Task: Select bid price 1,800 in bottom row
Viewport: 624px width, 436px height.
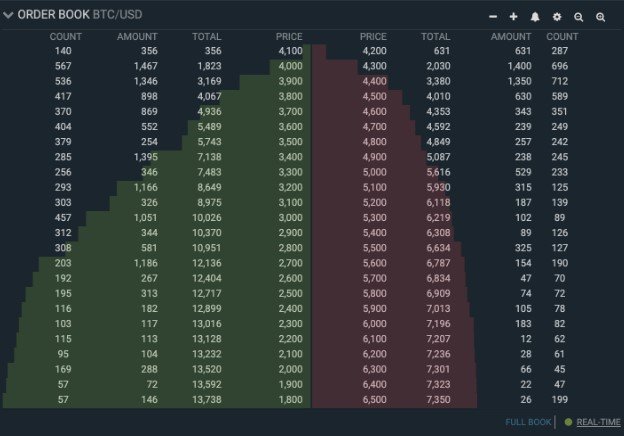Action: pos(291,399)
